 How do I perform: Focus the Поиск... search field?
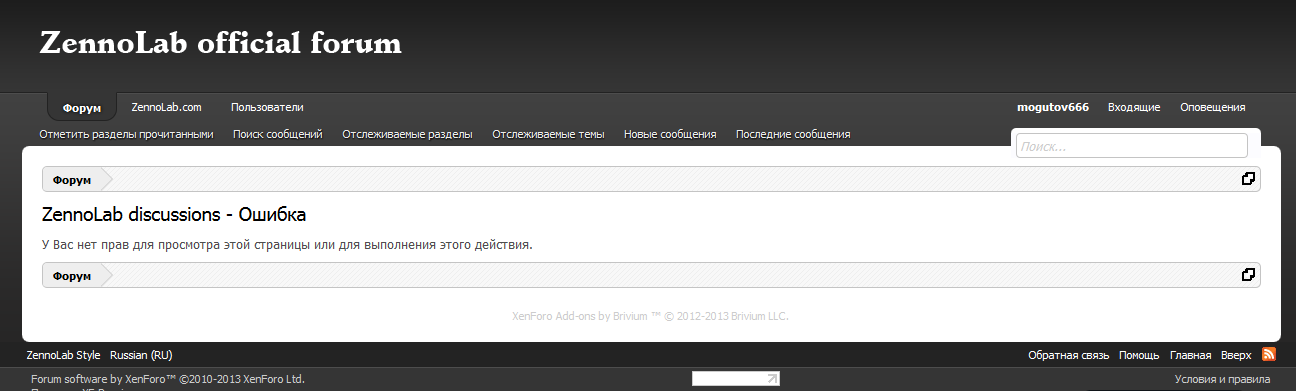1132,146
